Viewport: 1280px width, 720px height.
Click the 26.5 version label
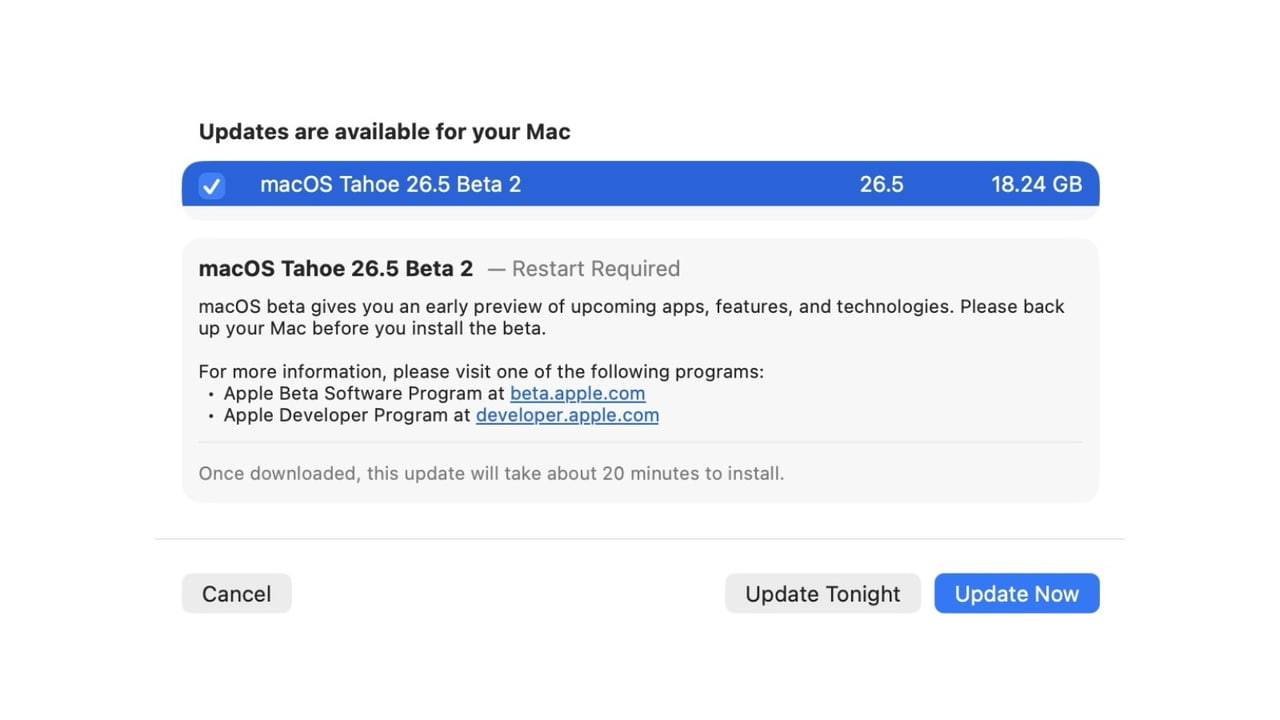[x=881, y=184]
